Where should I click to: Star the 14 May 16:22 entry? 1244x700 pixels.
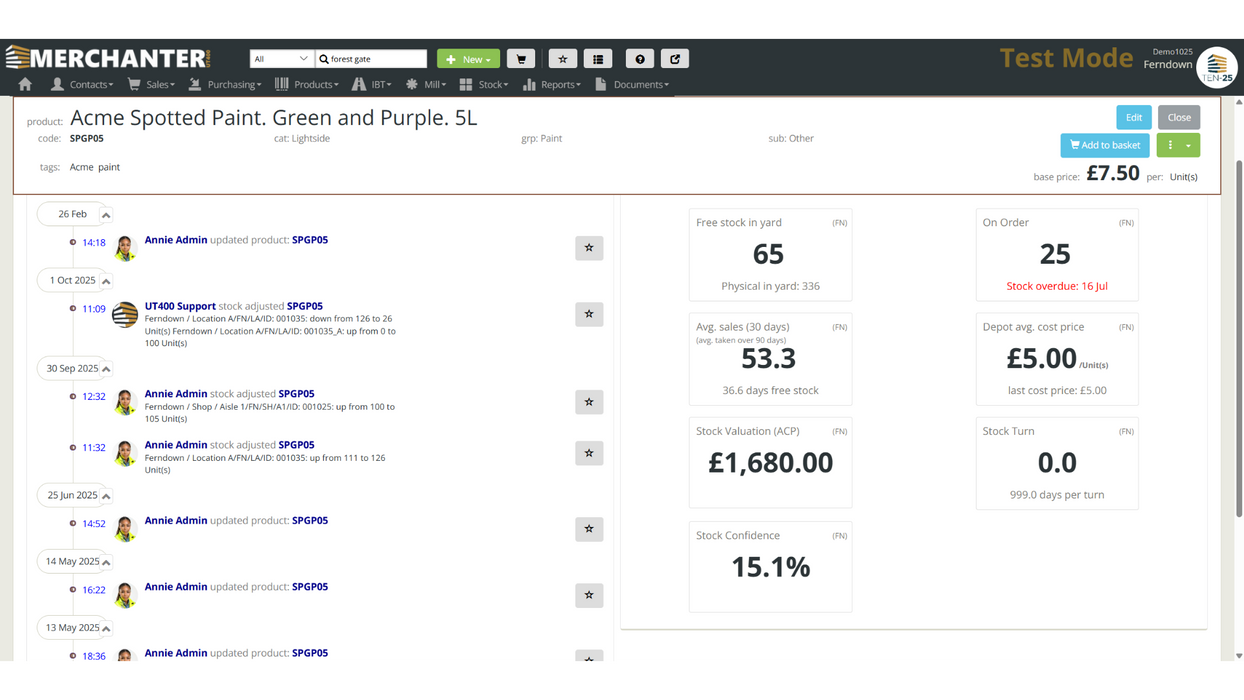pyautogui.click(x=589, y=595)
